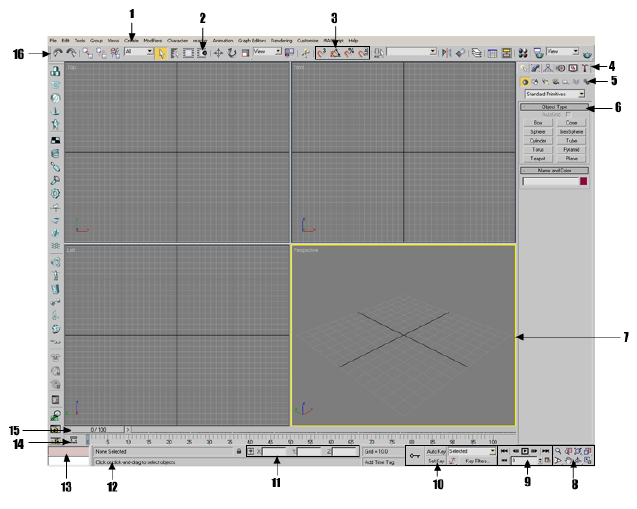The width and height of the screenshot is (637, 509).
Task: Toggle the Percent Snap button
Action: click(x=349, y=53)
